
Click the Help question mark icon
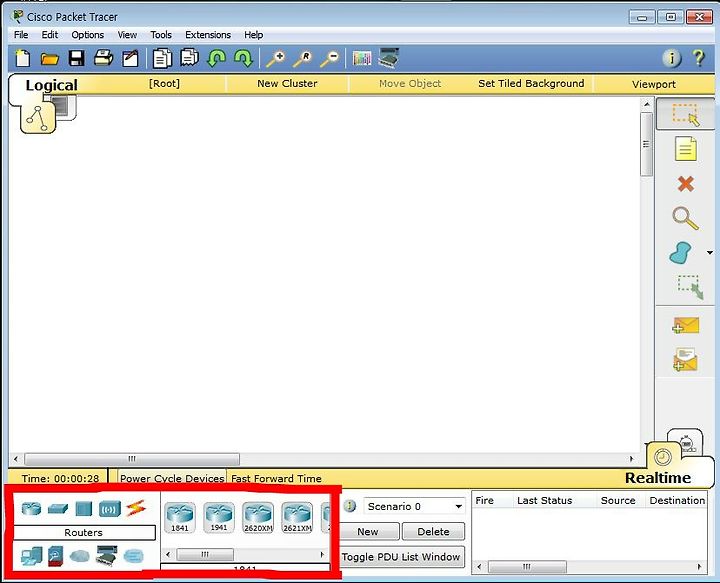698,58
